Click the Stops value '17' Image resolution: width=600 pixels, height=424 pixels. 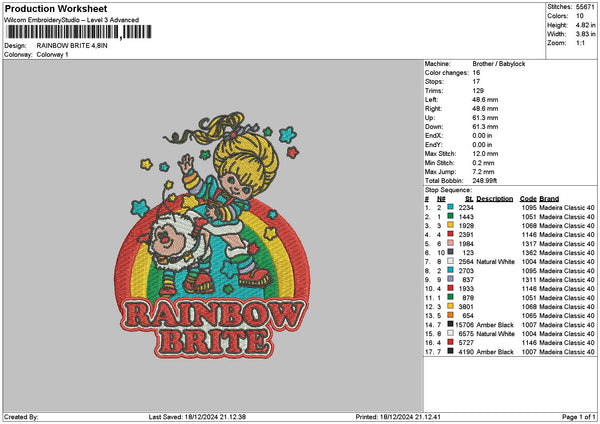point(476,82)
